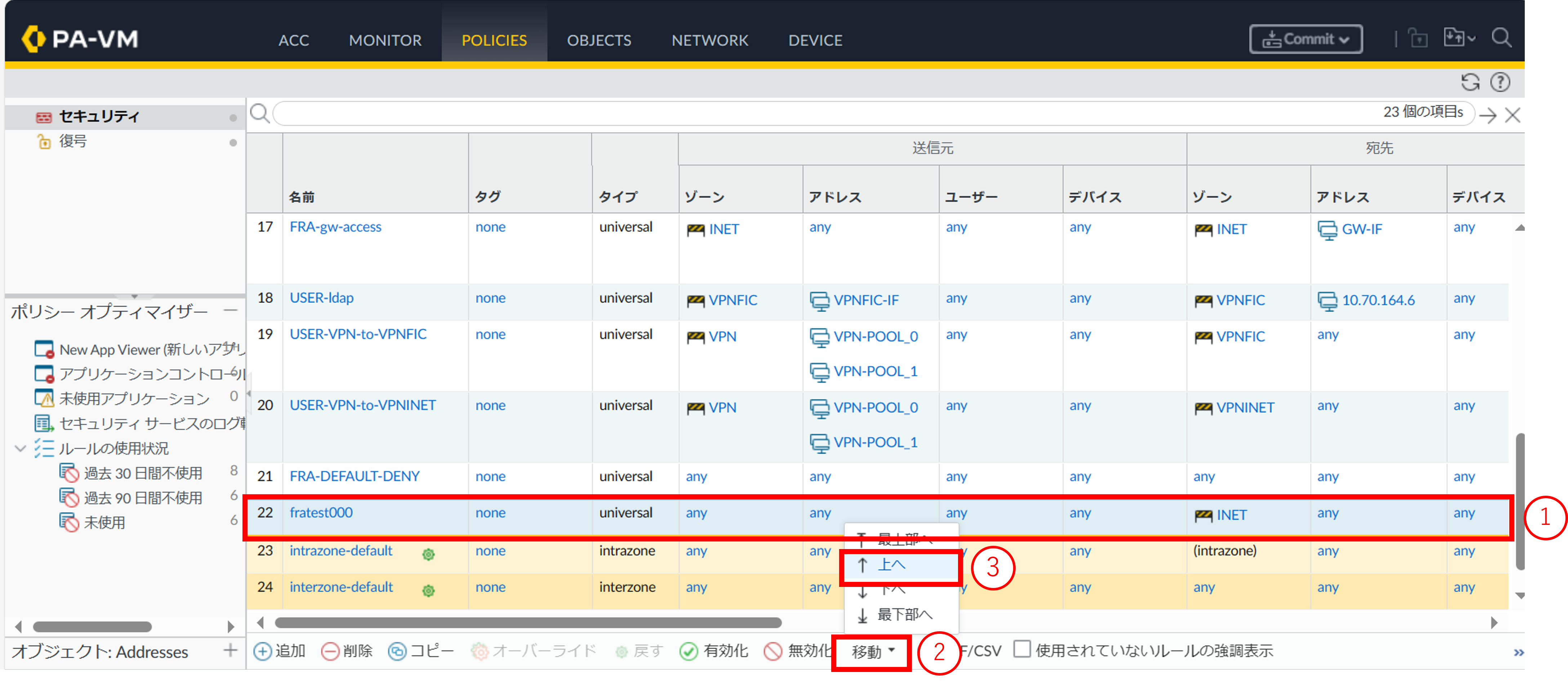Check highlight unused rules checkbox
1568x681 pixels.
click(1022, 649)
